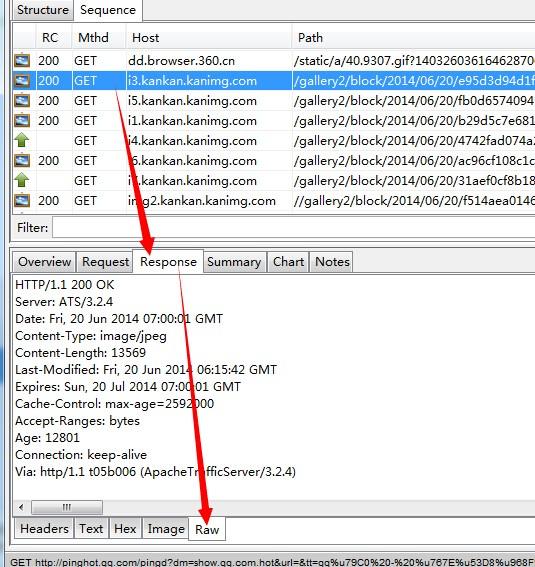Click green arrow of 31aef0cf8b18 path row

pos(22,180)
